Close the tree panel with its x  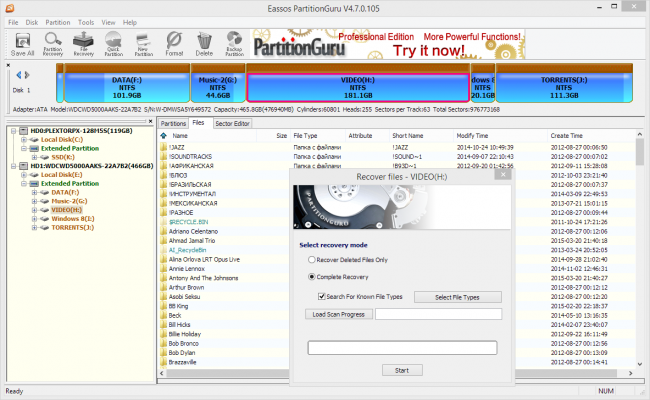point(150,121)
